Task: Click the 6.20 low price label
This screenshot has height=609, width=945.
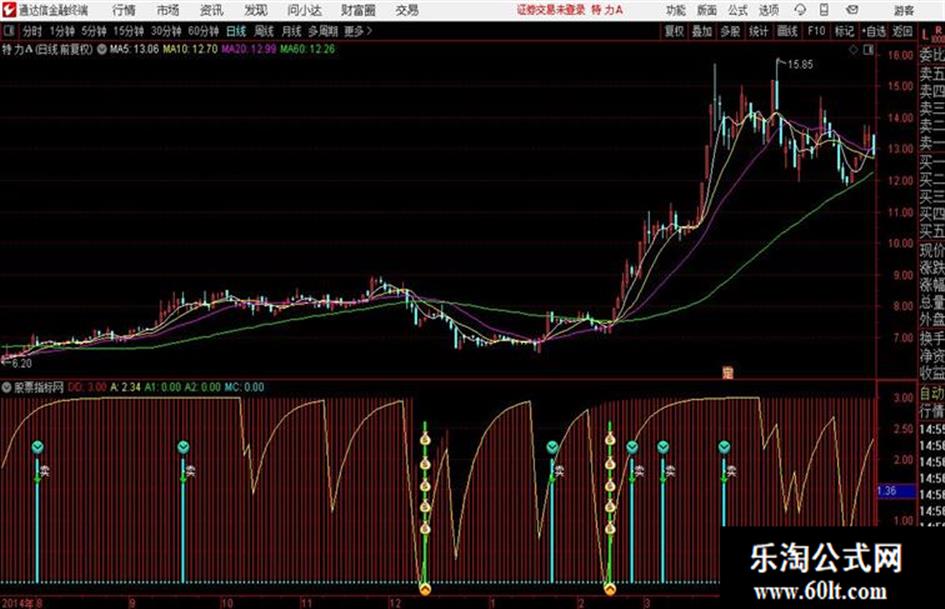Action: tap(21, 364)
